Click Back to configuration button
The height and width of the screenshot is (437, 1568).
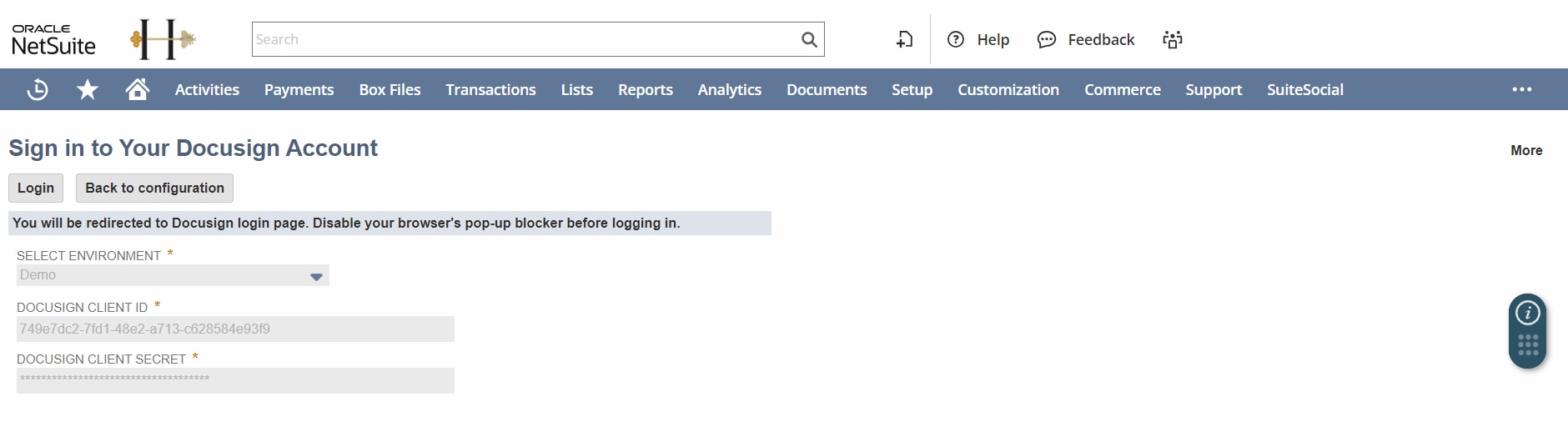click(x=154, y=188)
